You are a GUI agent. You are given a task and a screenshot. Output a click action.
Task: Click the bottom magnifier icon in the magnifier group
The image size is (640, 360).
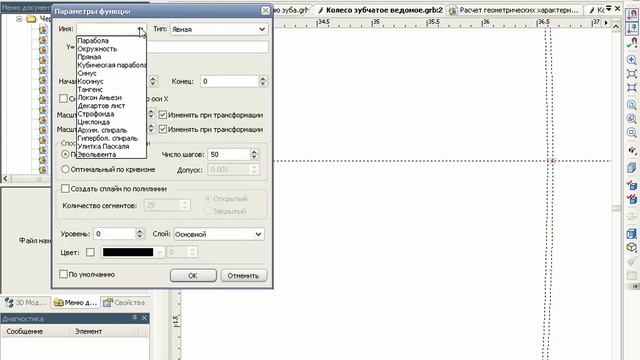tap(632, 133)
